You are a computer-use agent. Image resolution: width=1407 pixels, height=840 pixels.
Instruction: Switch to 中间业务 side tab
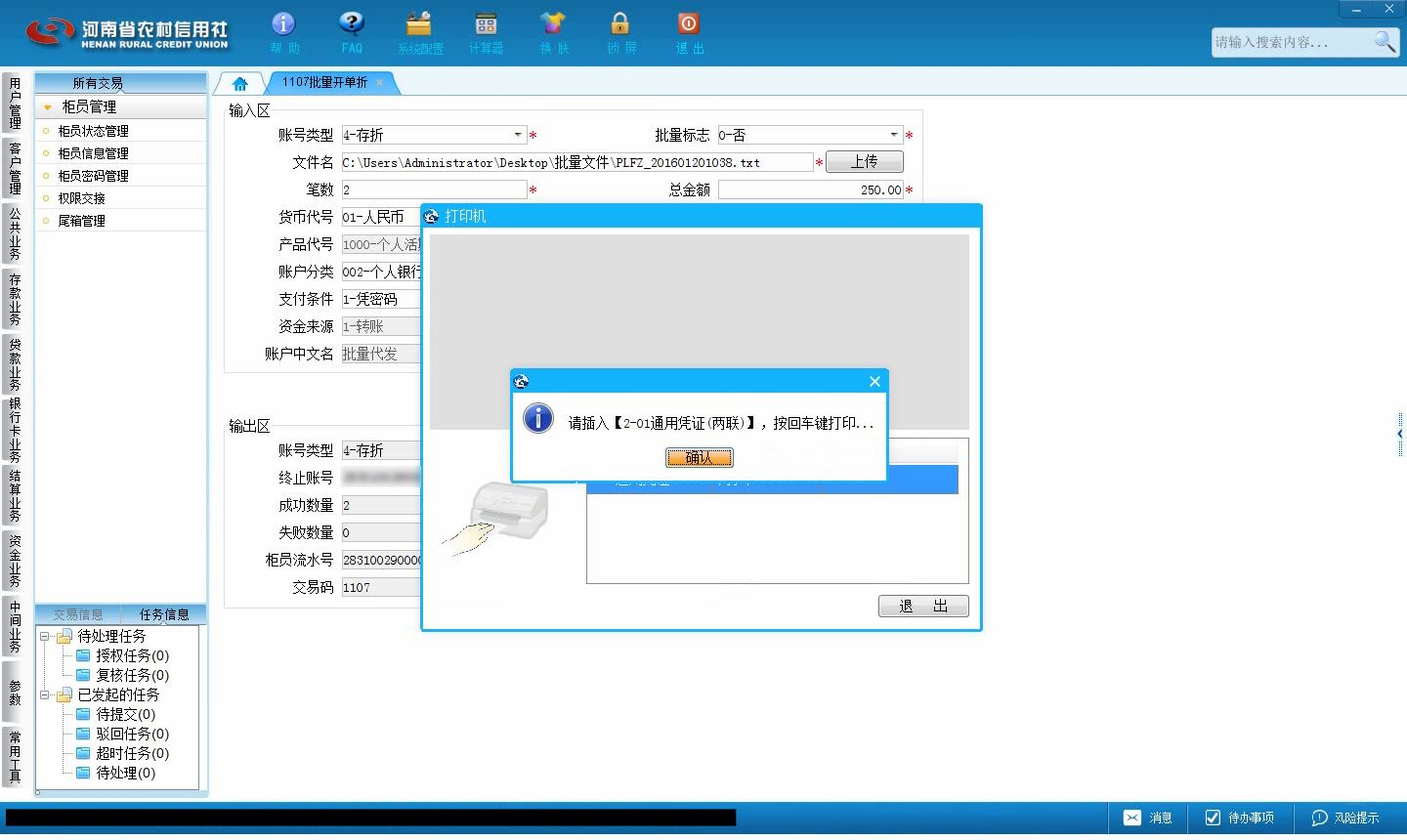coord(15,626)
